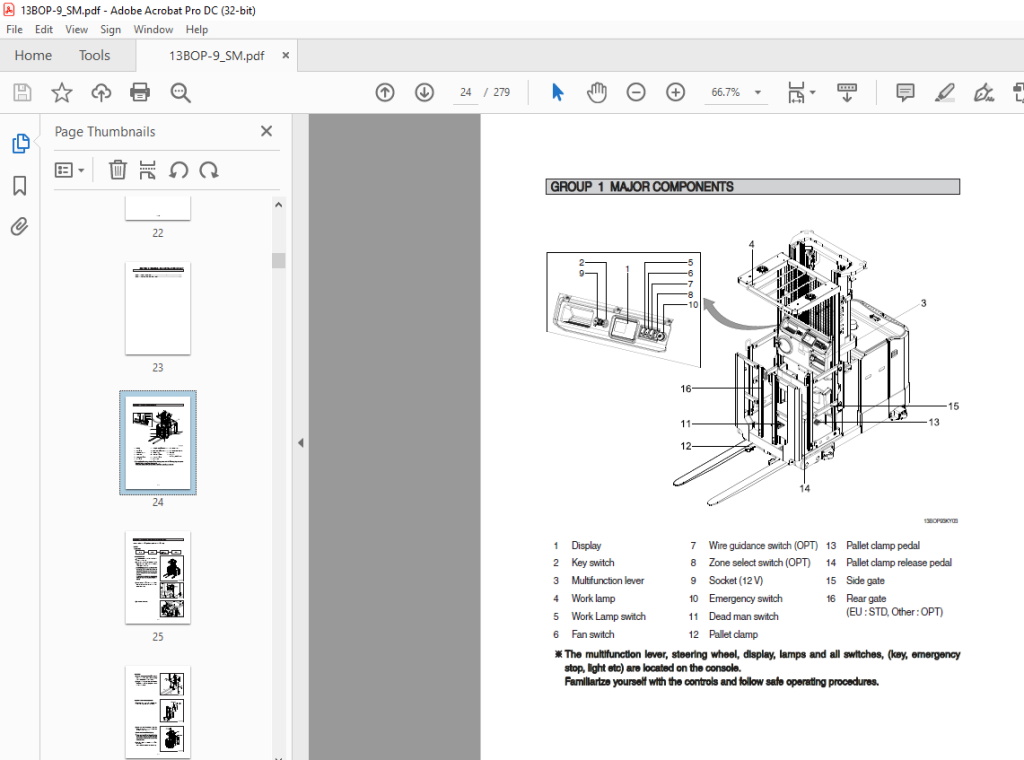Click the page number field

point(466,93)
